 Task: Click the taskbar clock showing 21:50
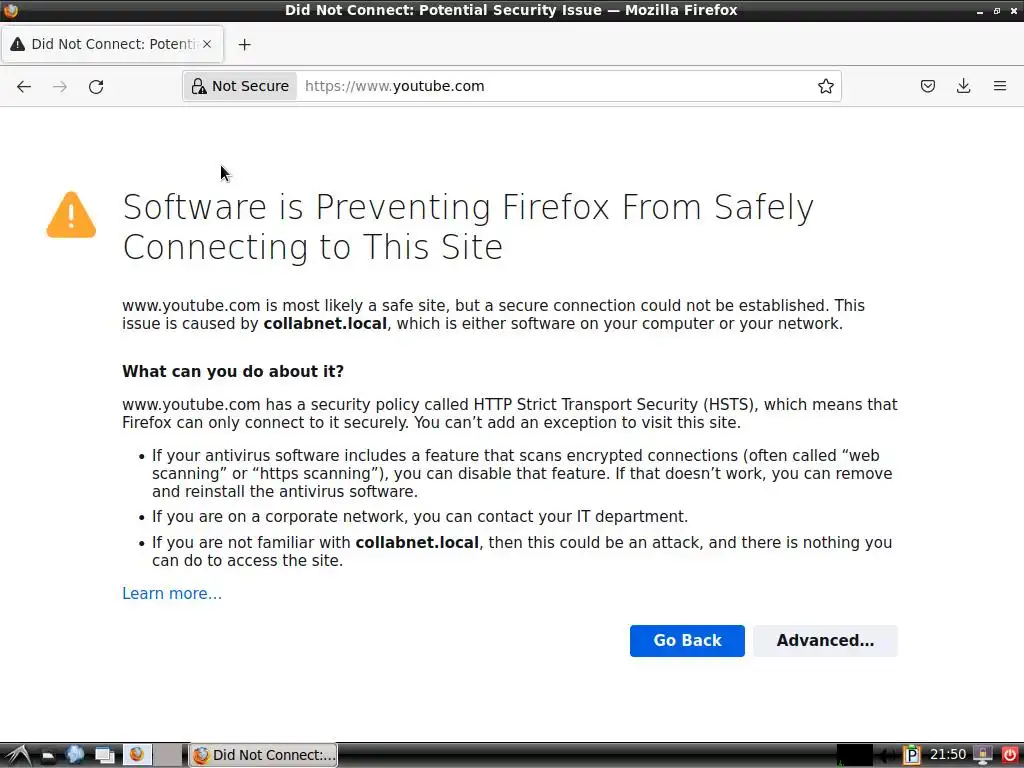coord(948,755)
